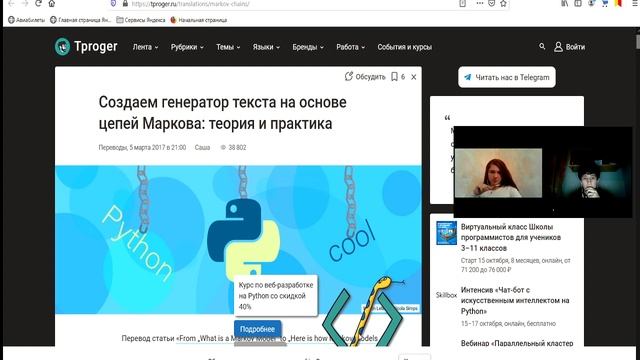Click the back navigation arrow
This screenshot has width=640, height=360.
(11, 3)
